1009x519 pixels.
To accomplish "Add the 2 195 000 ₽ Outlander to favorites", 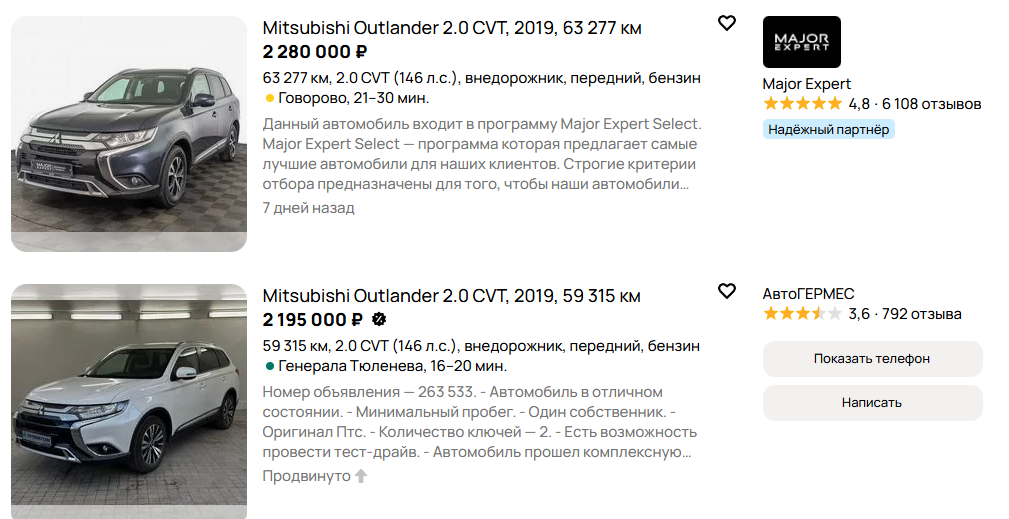I will click(x=727, y=291).
